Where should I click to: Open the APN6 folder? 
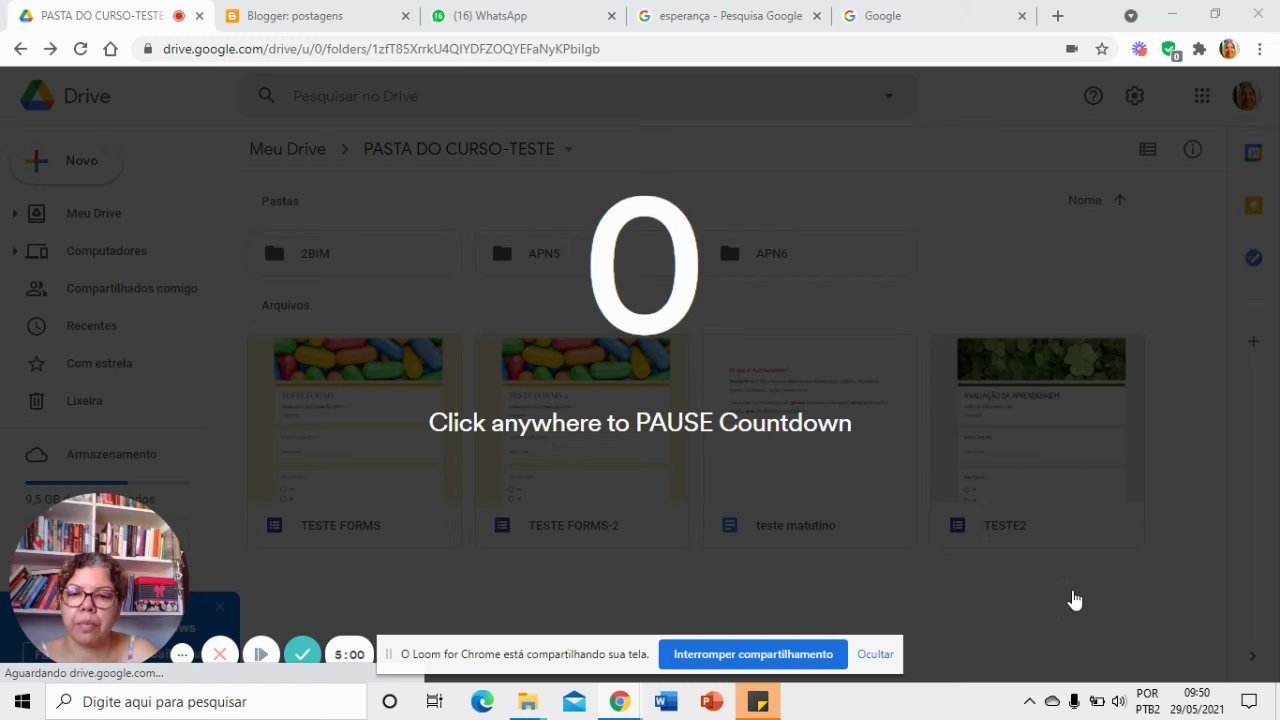point(809,254)
